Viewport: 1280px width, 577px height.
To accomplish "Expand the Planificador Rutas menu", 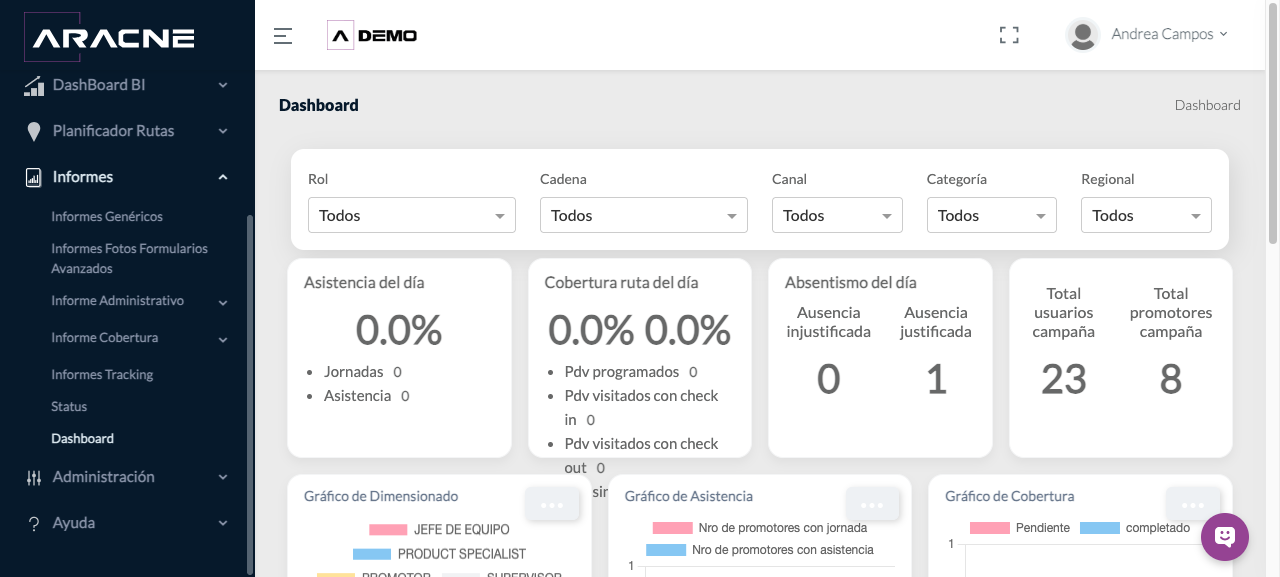I will point(223,132).
